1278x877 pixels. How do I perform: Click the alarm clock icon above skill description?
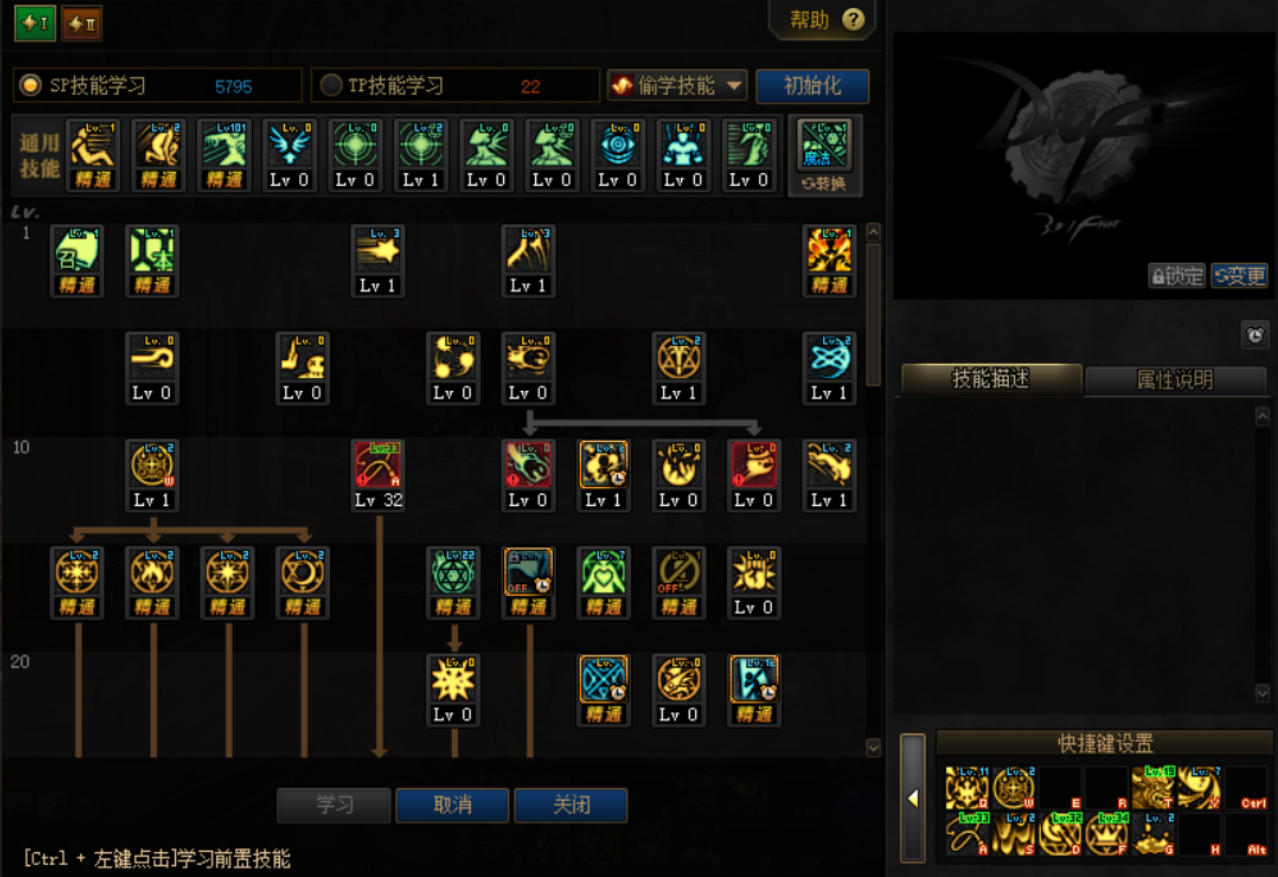tap(1254, 335)
